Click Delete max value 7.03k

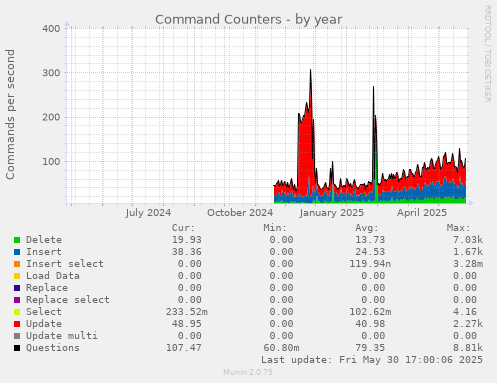(468, 240)
